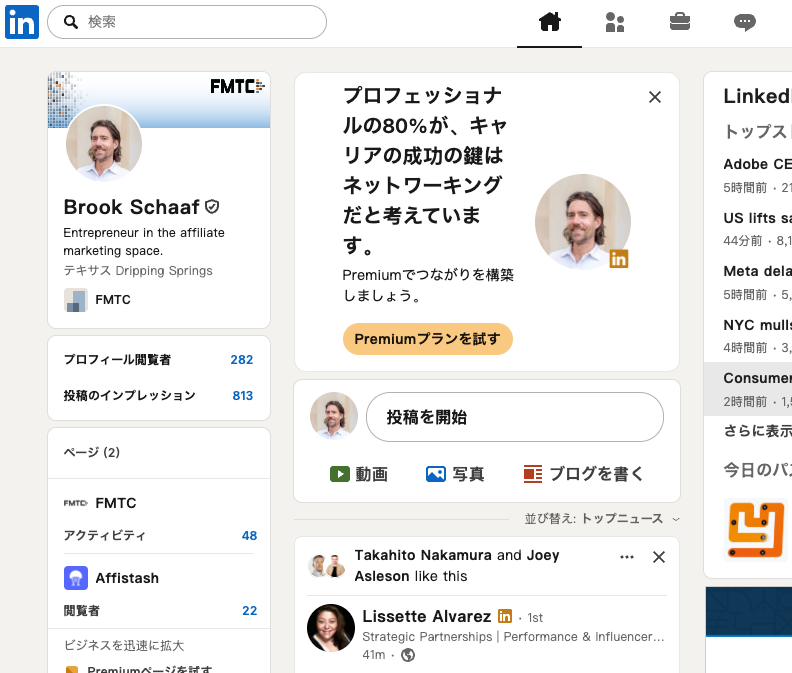Open Brook Schaaf's profile photo
The image size is (792, 673).
click(104, 143)
